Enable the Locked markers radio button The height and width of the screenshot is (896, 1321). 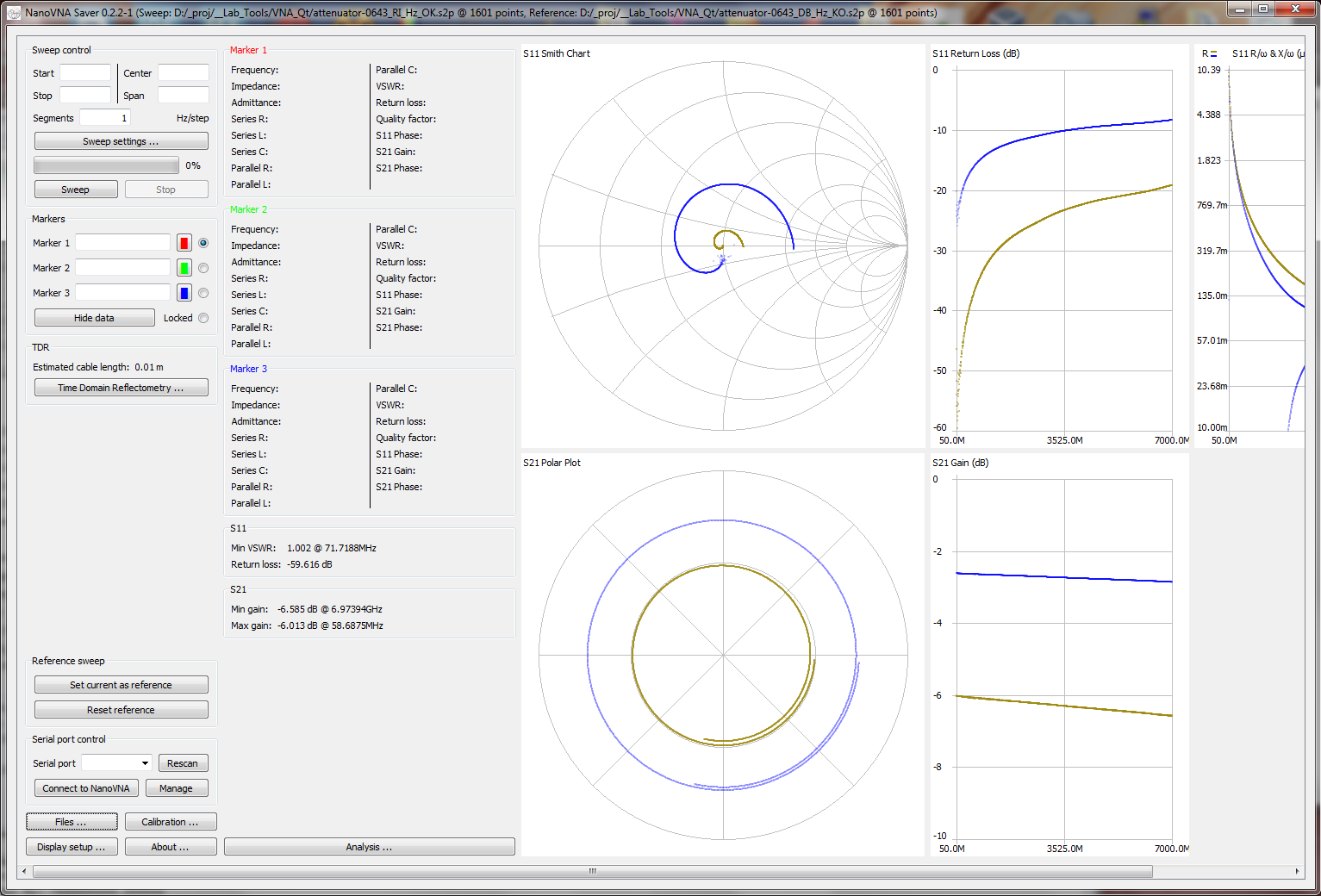(x=203, y=317)
